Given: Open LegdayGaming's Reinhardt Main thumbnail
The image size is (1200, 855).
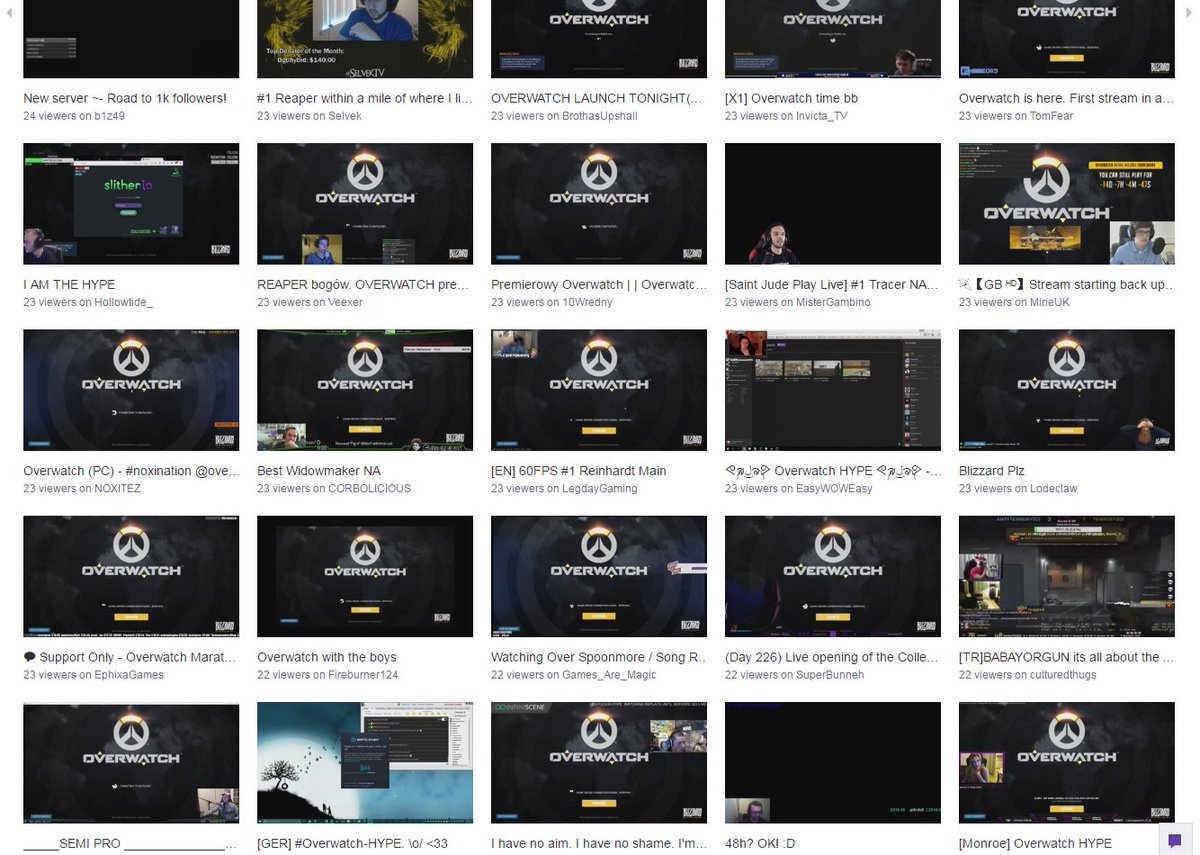Looking at the screenshot, I should (599, 390).
